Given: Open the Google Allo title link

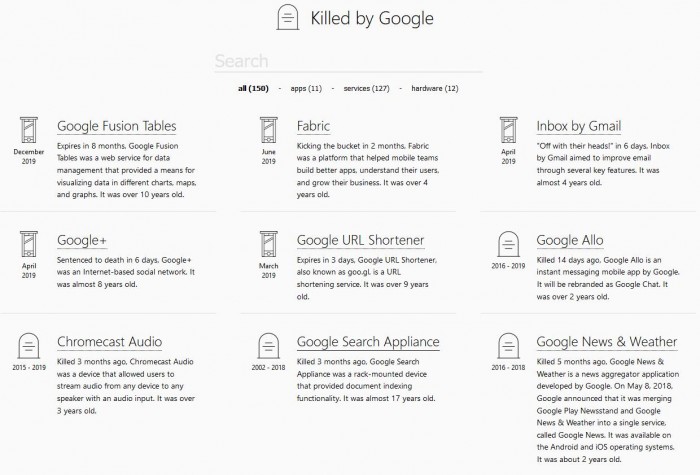Looking at the screenshot, I should [x=570, y=240].
